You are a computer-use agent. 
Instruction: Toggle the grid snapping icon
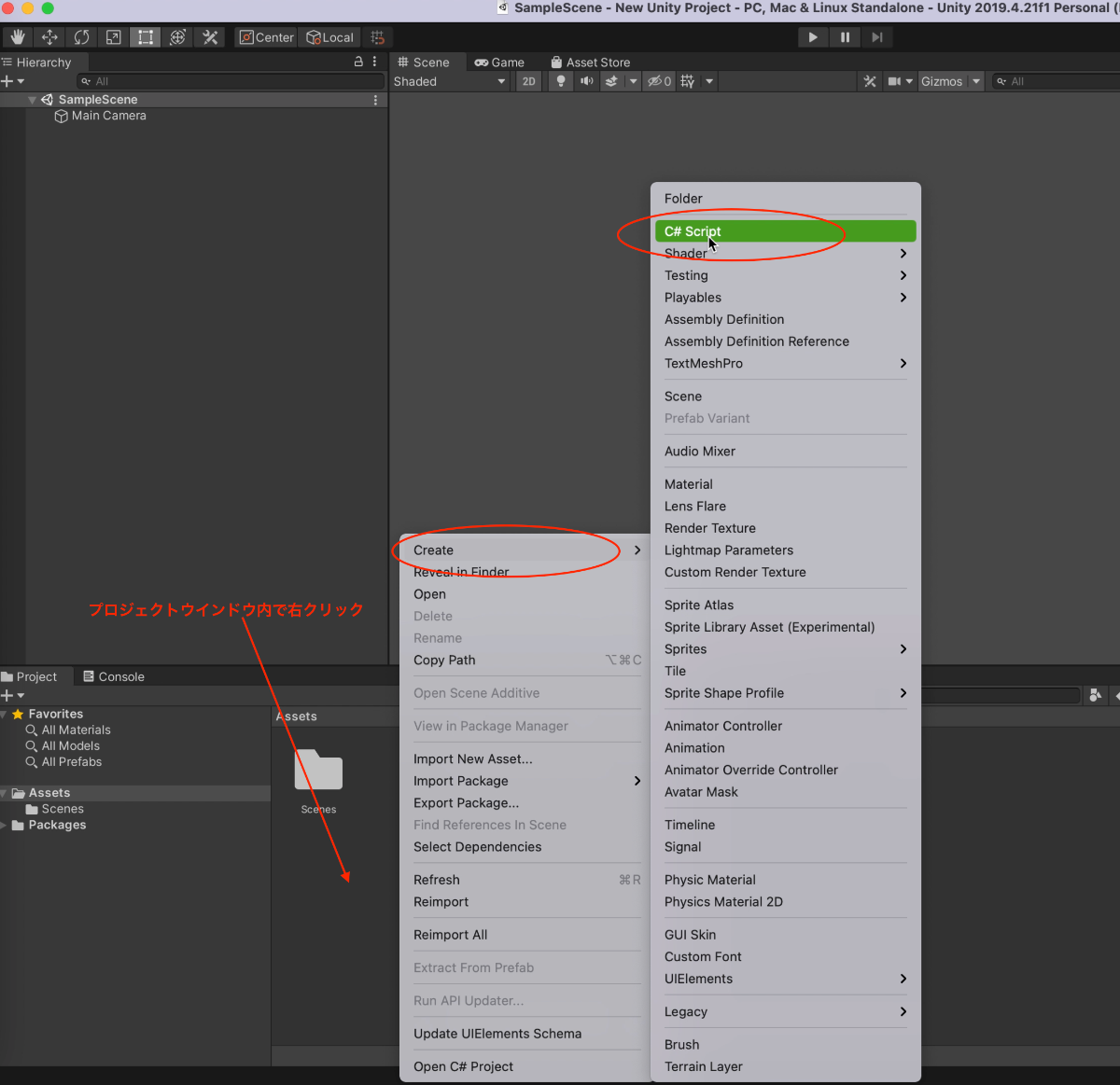tap(377, 37)
